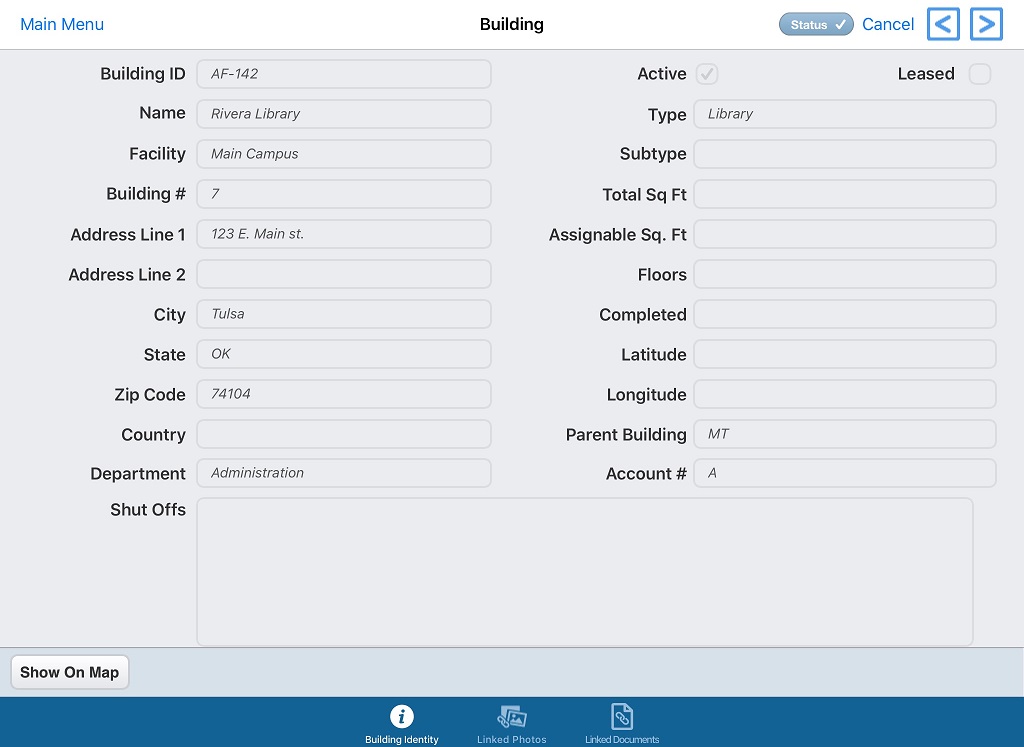
Task: Return to Main Menu
Action: point(62,24)
